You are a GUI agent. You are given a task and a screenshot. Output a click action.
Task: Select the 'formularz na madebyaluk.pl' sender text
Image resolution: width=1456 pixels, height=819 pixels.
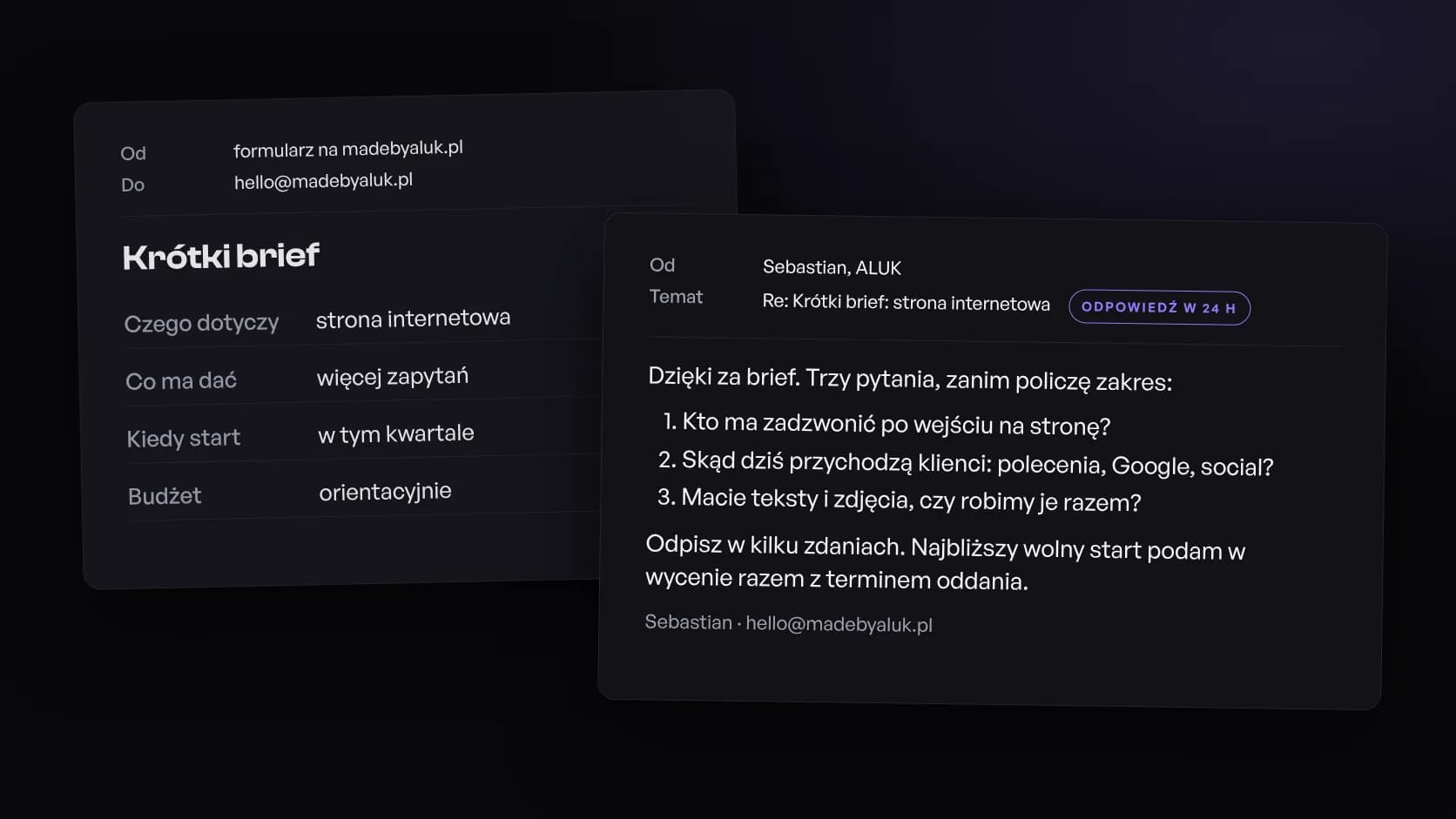click(x=348, y=149)
